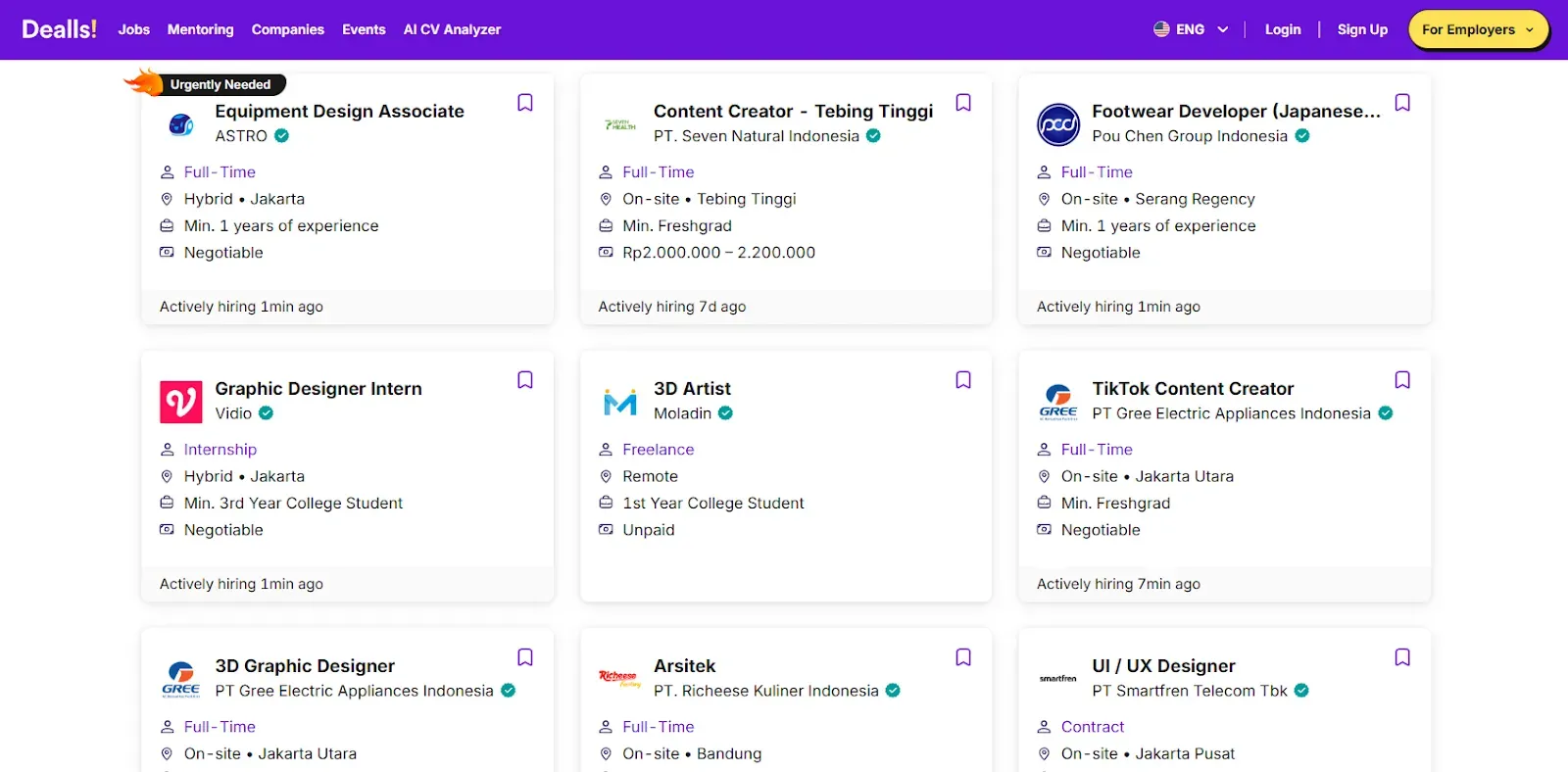Click the Sign Up link
Viewport: 1568px width, 772px height.
point(1362,29)
